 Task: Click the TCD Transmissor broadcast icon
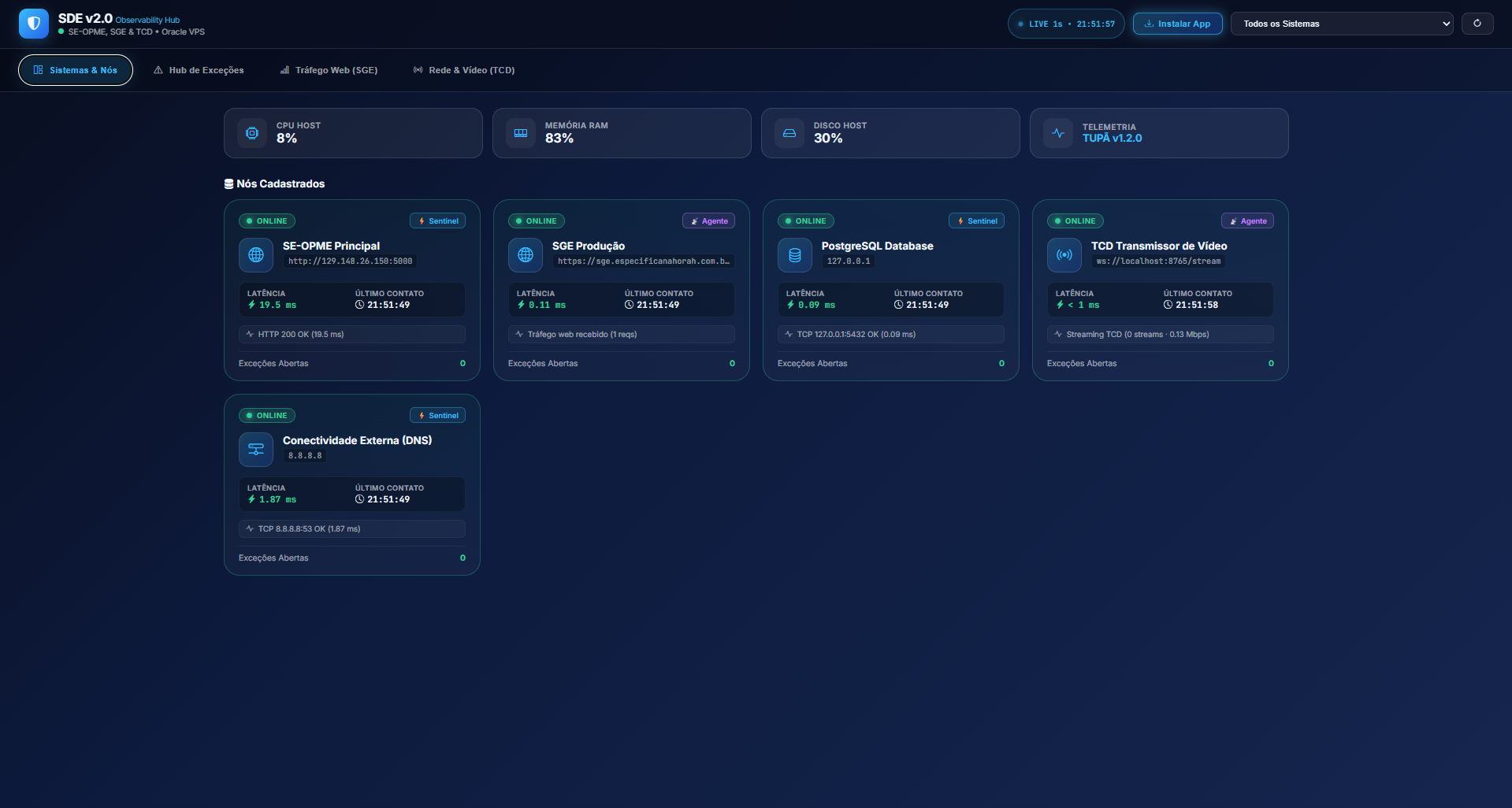[x=1064, y=255]
